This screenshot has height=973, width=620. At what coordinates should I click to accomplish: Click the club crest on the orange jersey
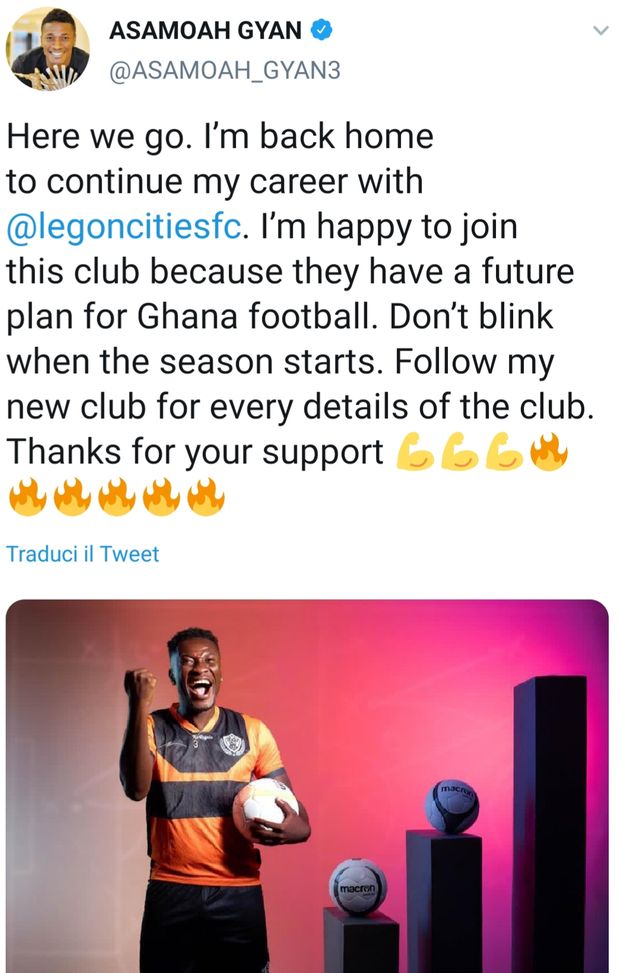(232, 744)
